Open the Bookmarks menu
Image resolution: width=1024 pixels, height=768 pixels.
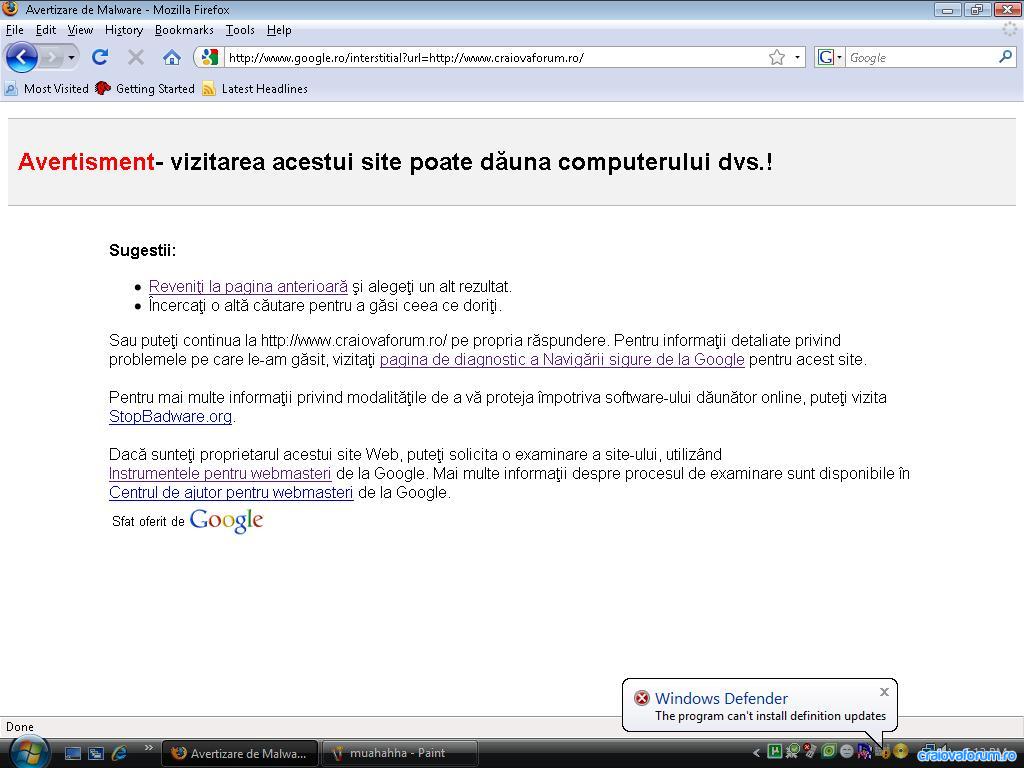(184, 30)
